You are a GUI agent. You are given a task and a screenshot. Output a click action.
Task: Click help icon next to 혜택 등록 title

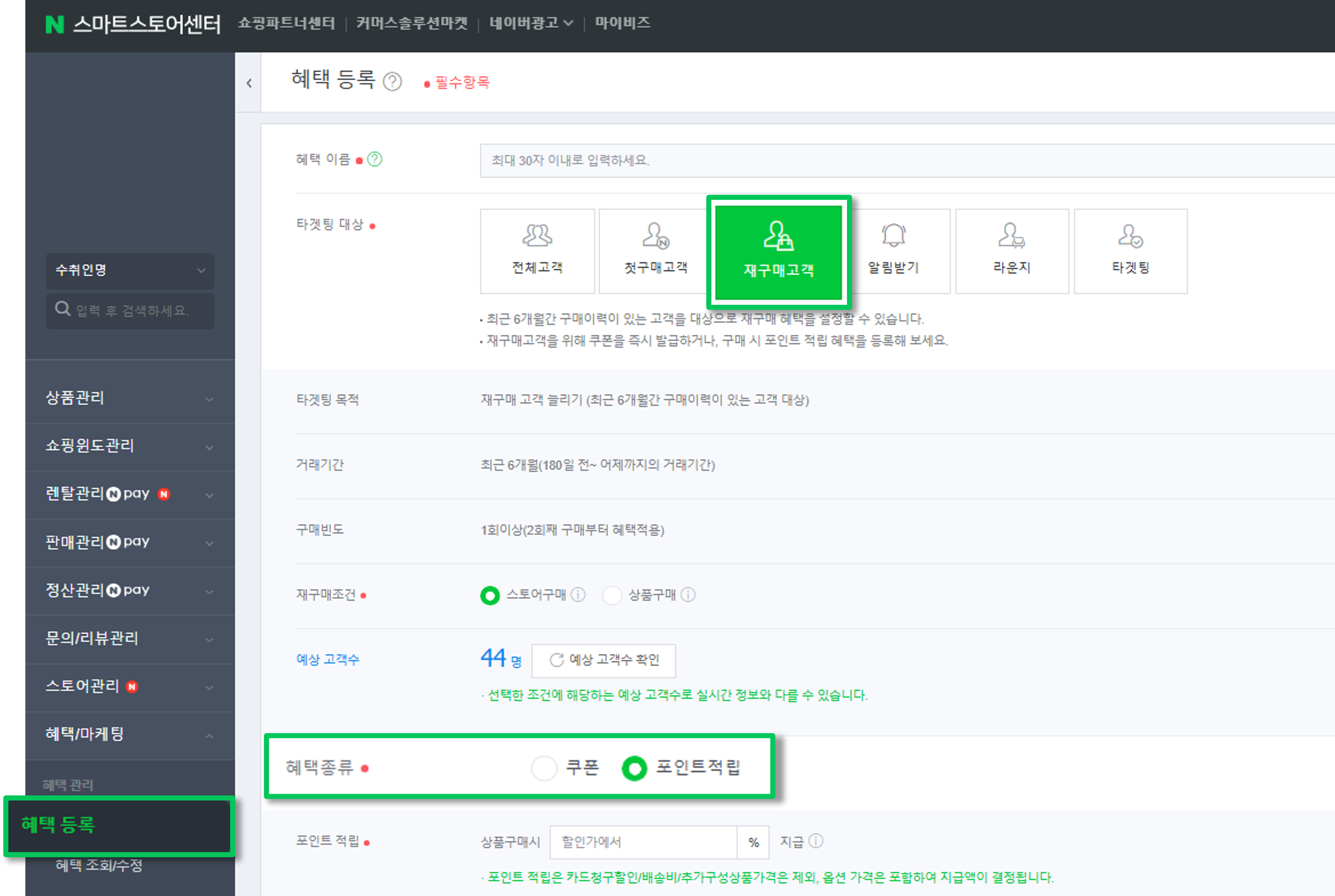(392, 82)
